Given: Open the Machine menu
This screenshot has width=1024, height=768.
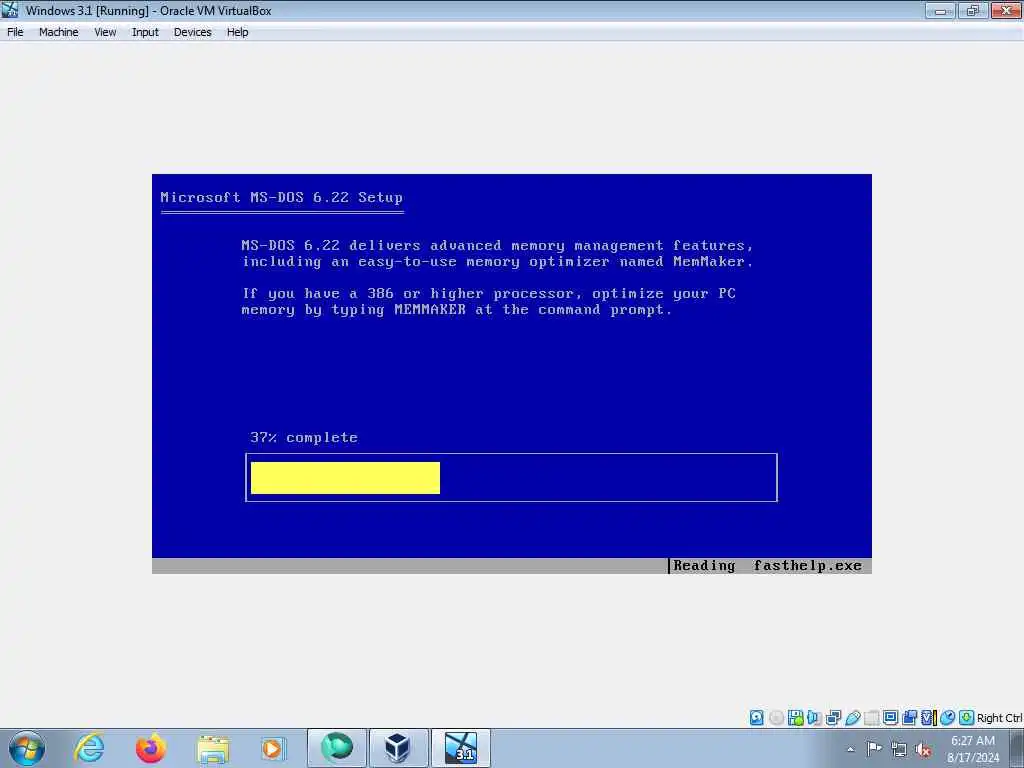Looking at the screenshot, I should point(59,32).
